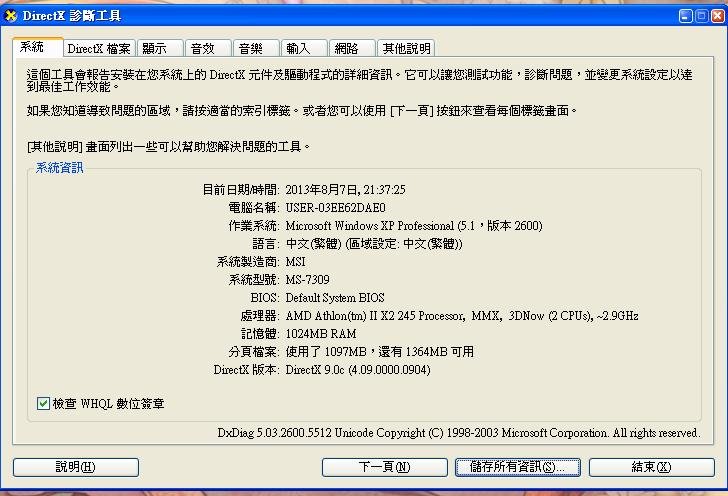The width and height of the screenshot is (728, 496).
Task: Click the 說明(H) button
Action: point(76,467)
